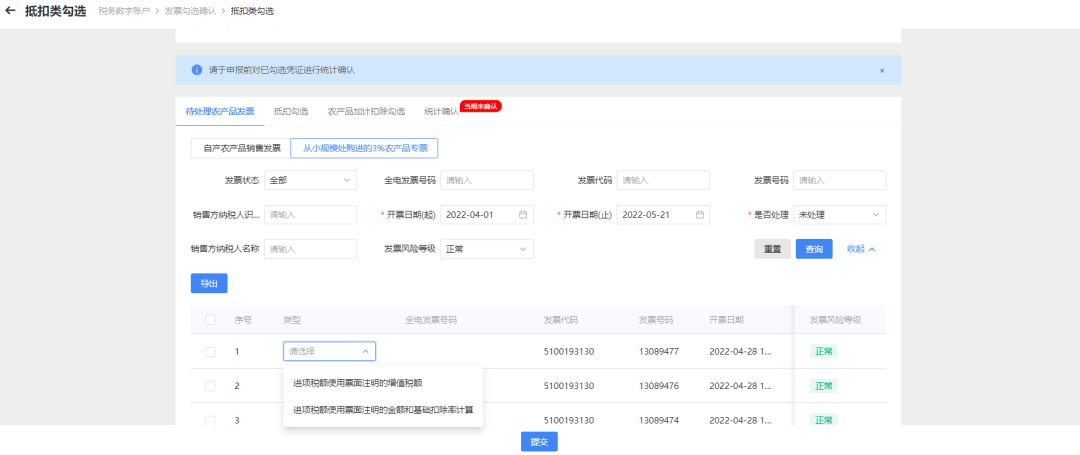The width and height of the screenshot is (1080, 455).
Task: Click invoice number 13089476
Action: pos(659,386)
